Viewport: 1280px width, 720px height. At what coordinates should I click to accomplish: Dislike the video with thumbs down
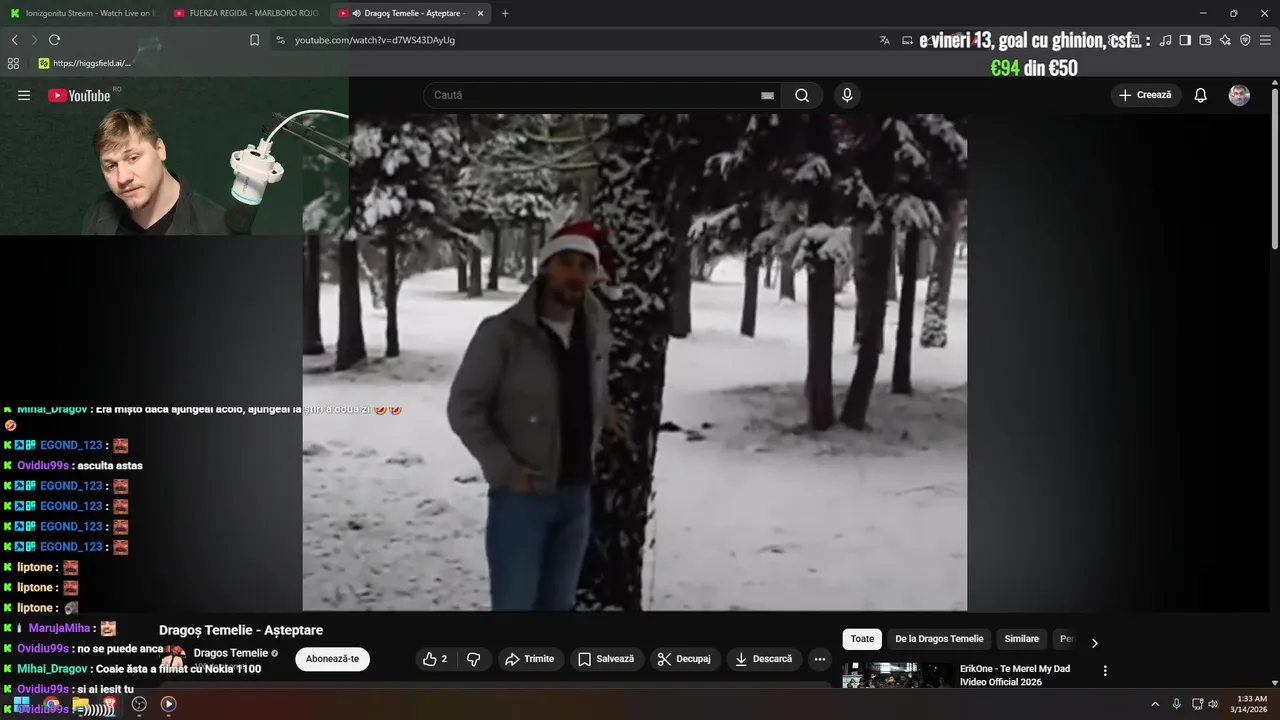click(x=474, y=659)
